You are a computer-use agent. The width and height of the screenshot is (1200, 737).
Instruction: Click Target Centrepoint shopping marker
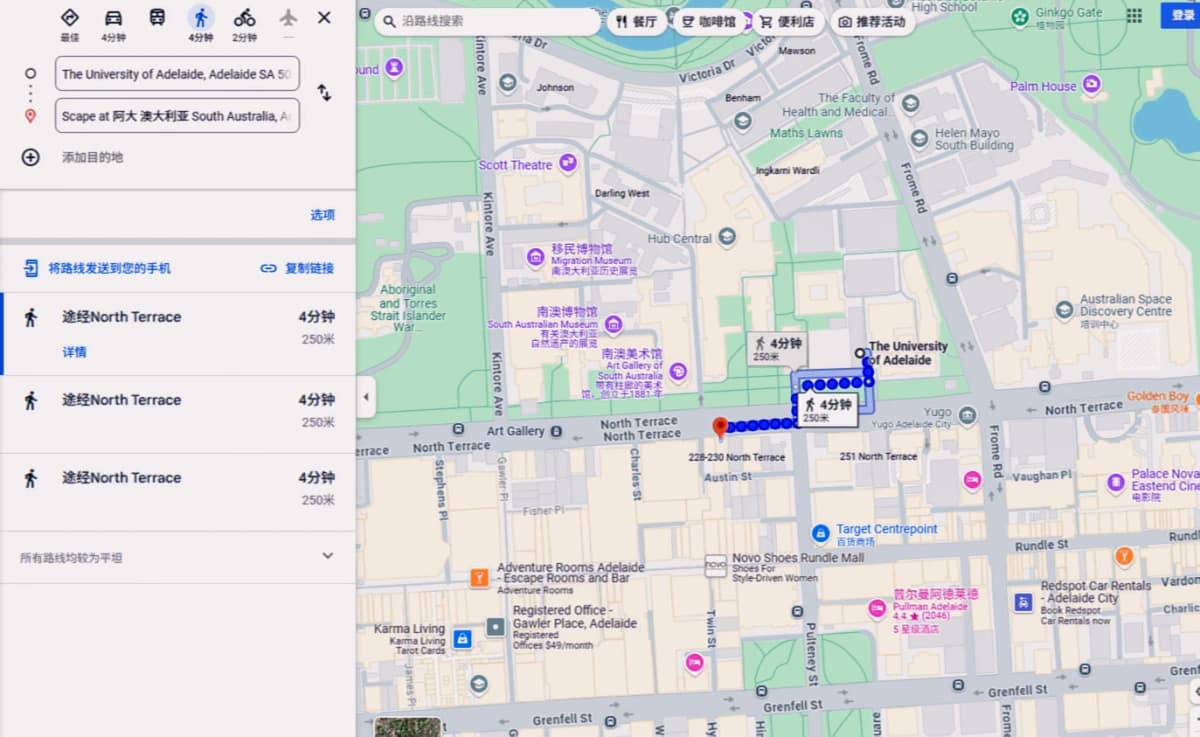coord(821,532)
